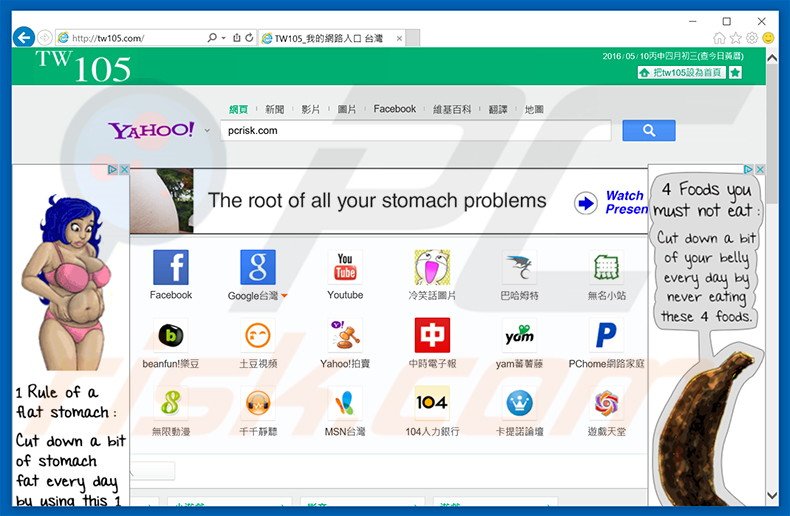This screenshot has height=516, width=790.
Task: Open the MSN台灣 shortcut icon
Action: [345, 403]
